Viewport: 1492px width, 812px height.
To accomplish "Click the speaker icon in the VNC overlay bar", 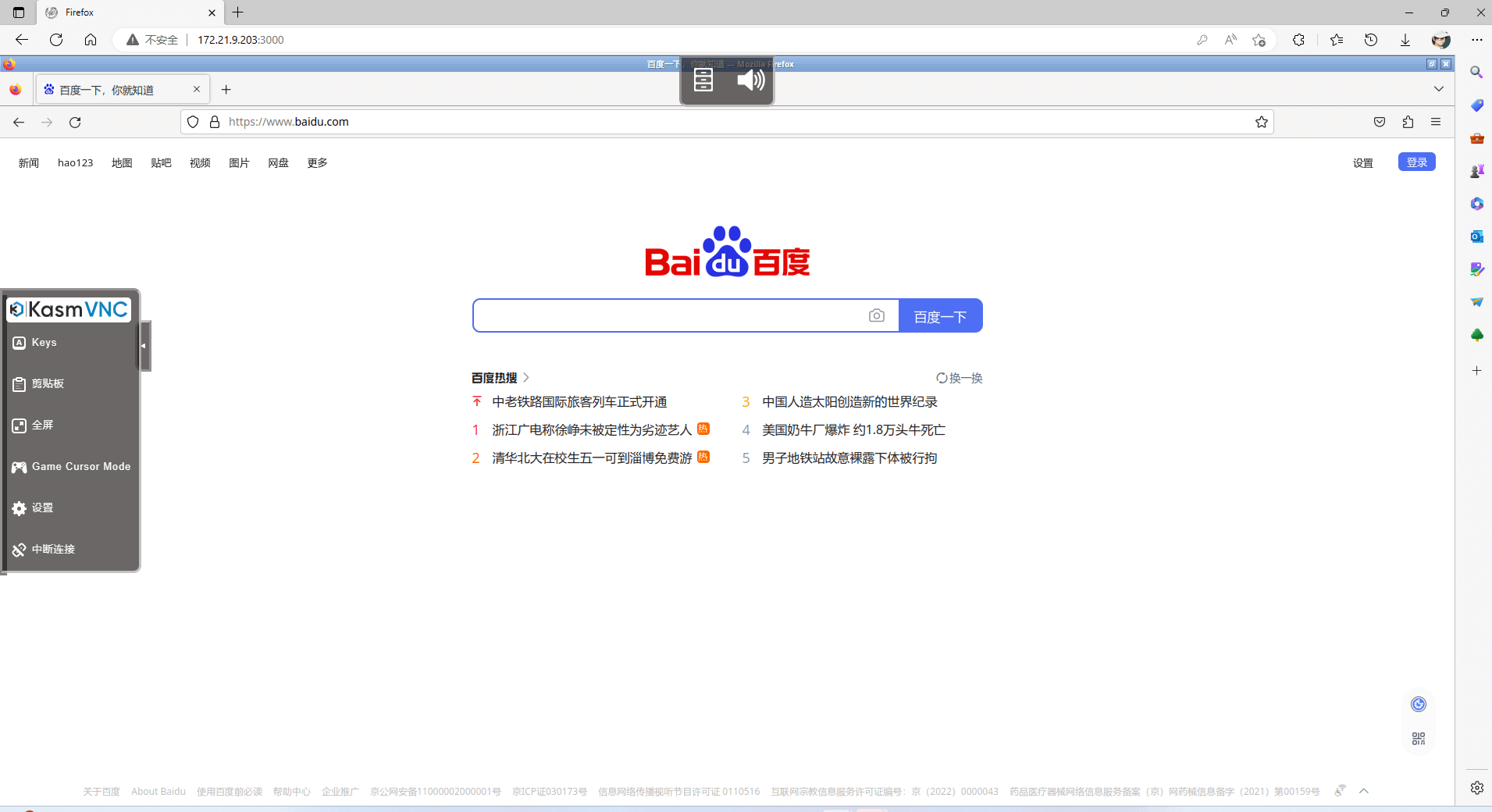I will 750,79.
